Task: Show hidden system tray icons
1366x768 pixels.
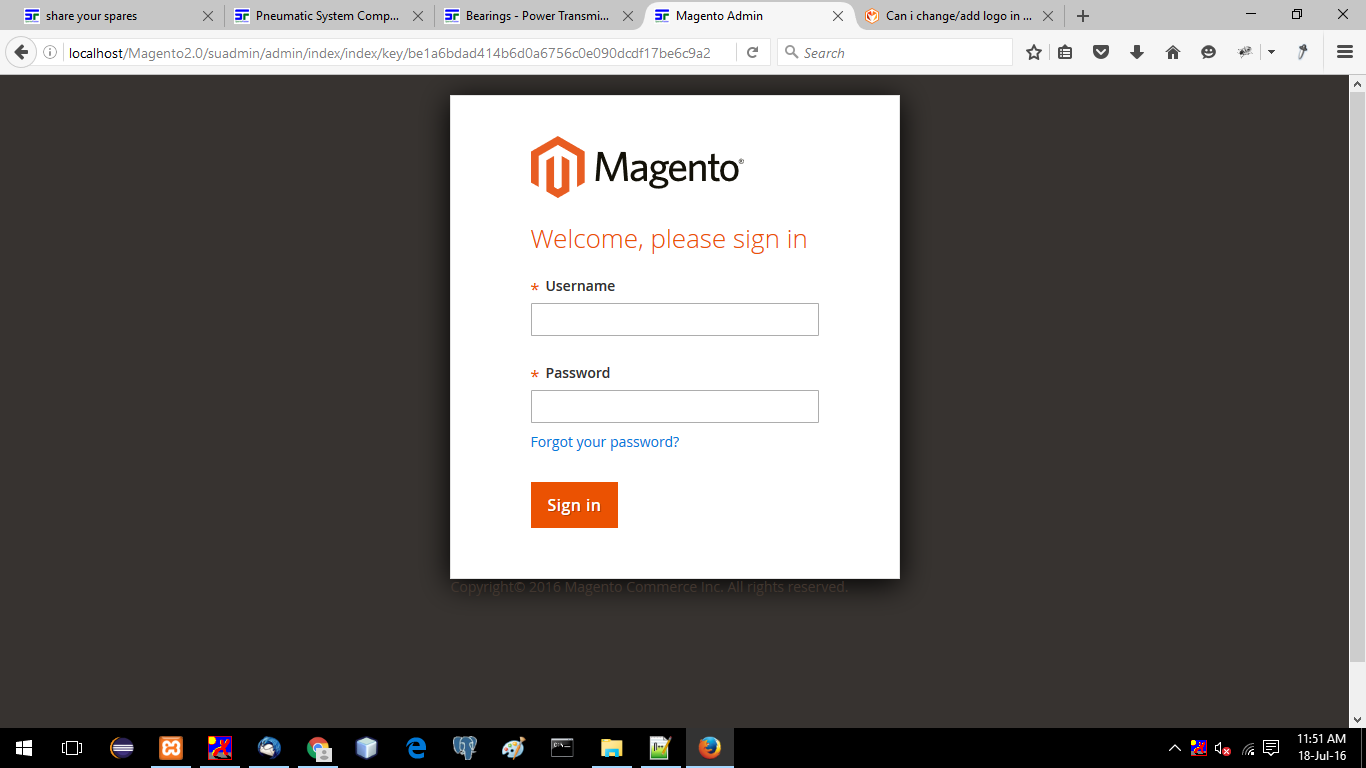Action: tap(1175, 748)
